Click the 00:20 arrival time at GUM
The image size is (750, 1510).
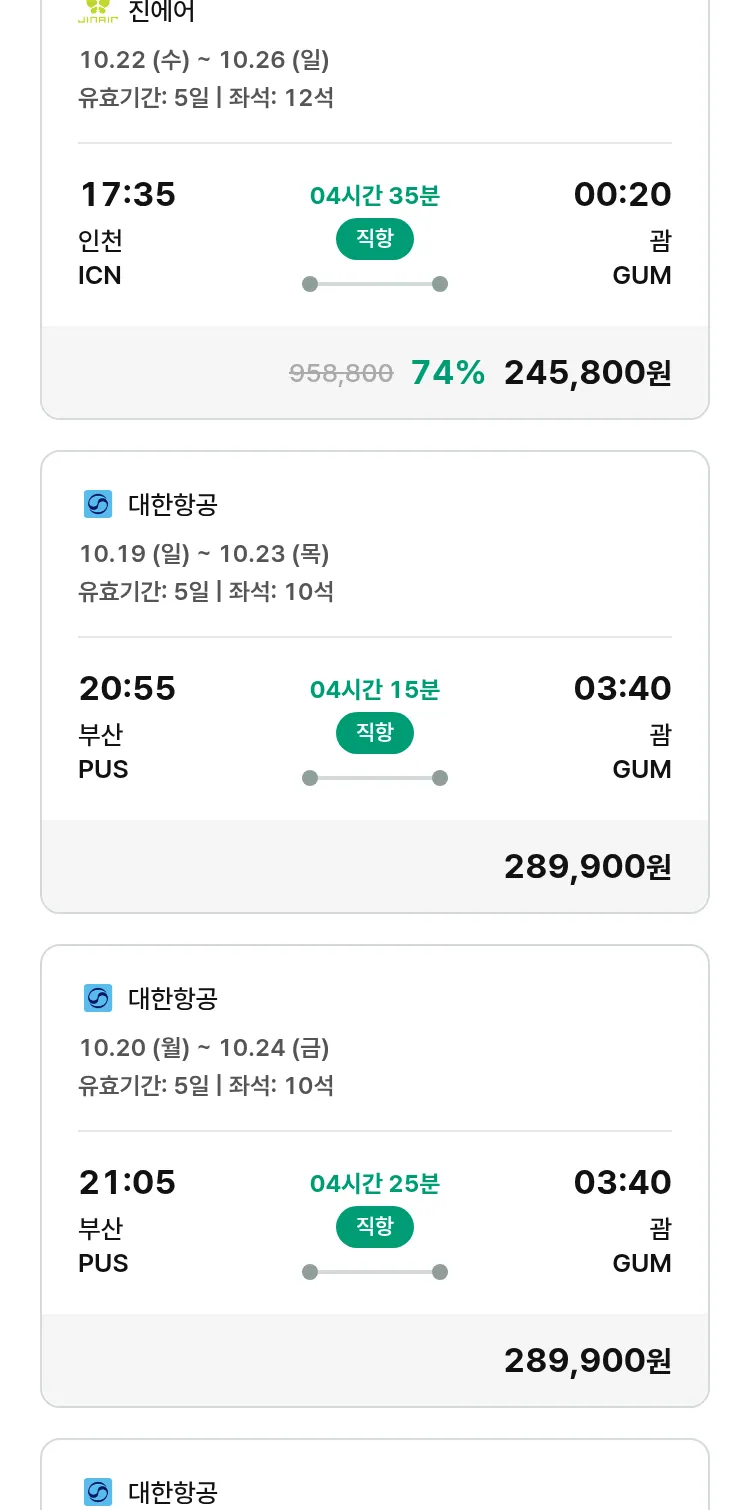[x=622, y=194]
